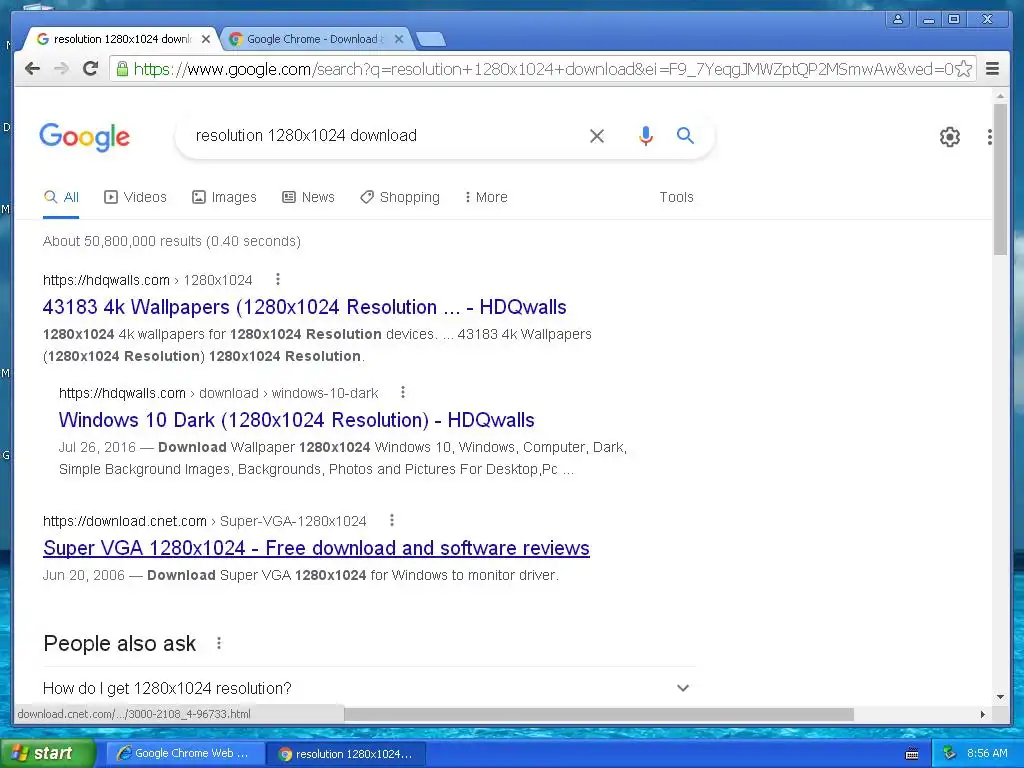Click 'About 50,800,000 results' text
This screenshot has height=768, width=1024.
pyautogui.click(x=172, y=241)
